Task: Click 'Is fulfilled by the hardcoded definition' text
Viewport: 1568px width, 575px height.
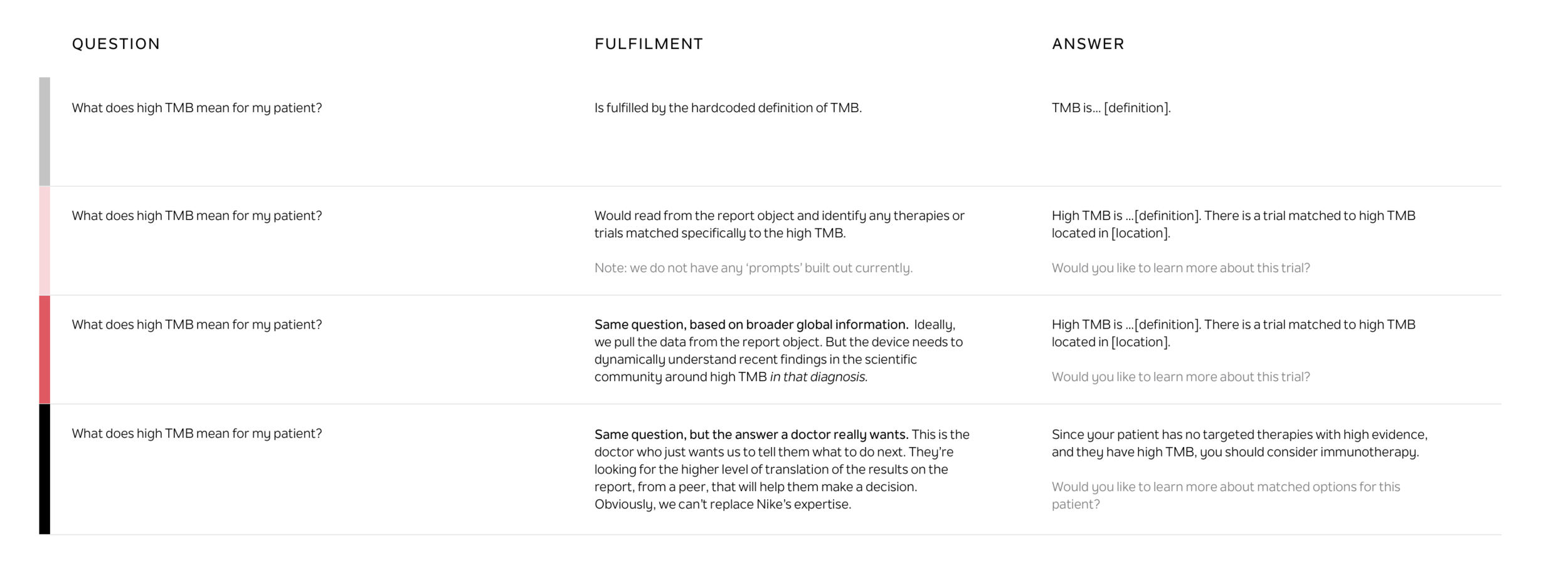Action: [728, 108]
